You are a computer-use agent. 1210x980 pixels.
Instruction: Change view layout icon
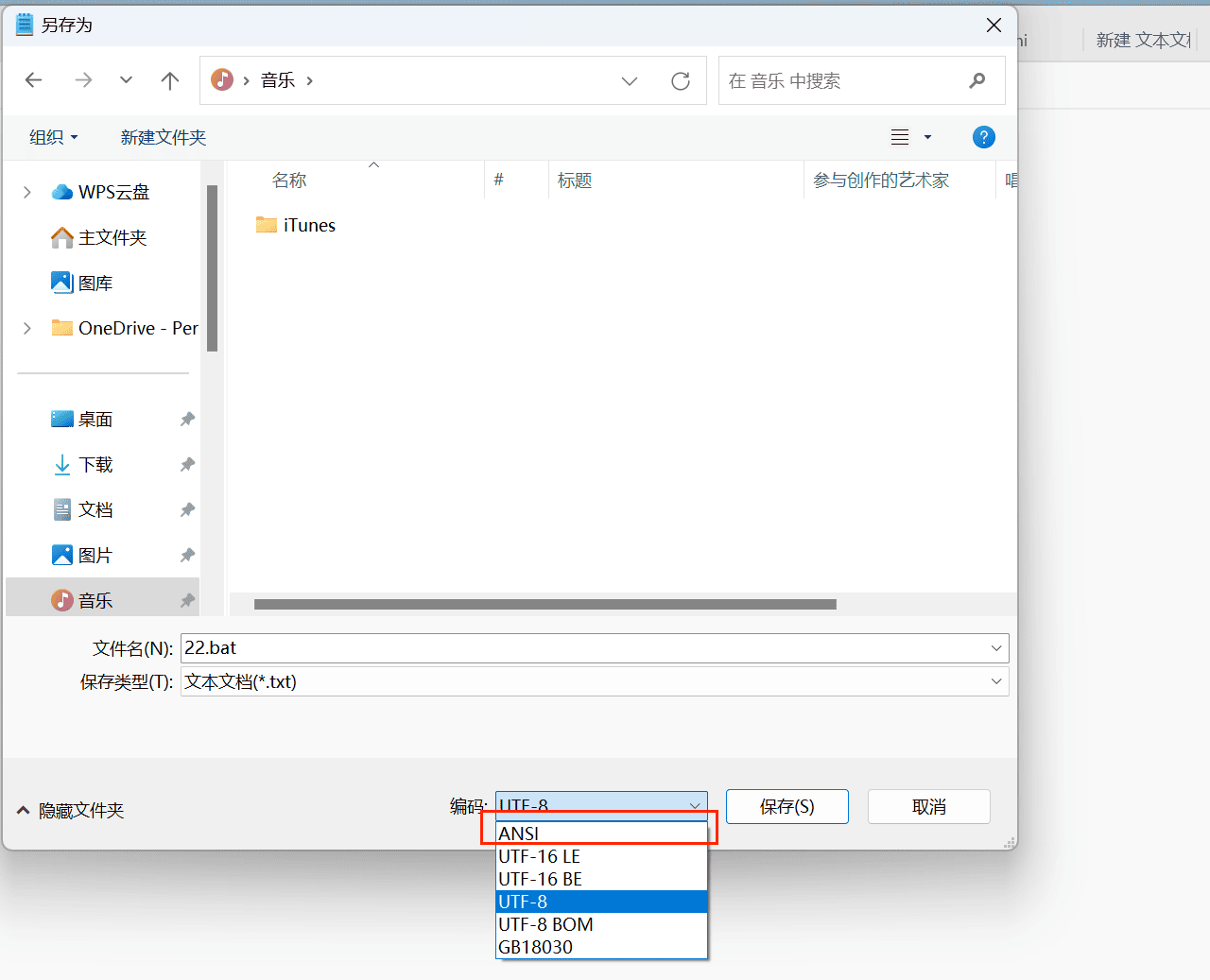pos(900,137)
